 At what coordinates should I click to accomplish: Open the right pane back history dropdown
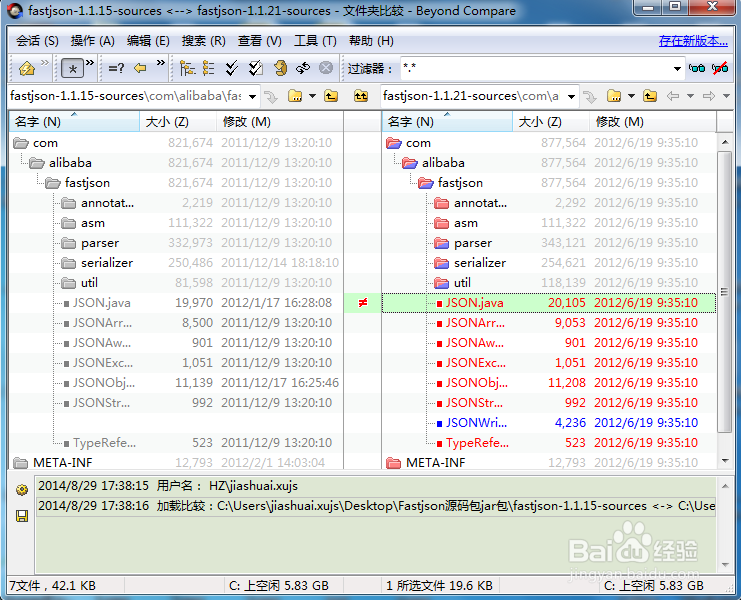(690, 96)
